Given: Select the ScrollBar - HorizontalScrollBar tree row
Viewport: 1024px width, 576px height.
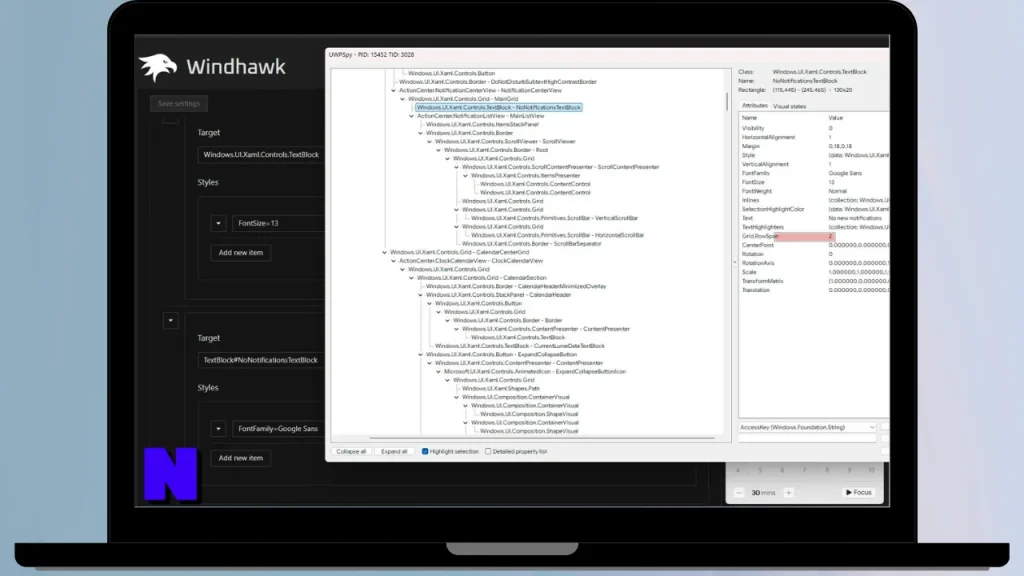Looking at the screenshot, I should (x=557, y=235).
